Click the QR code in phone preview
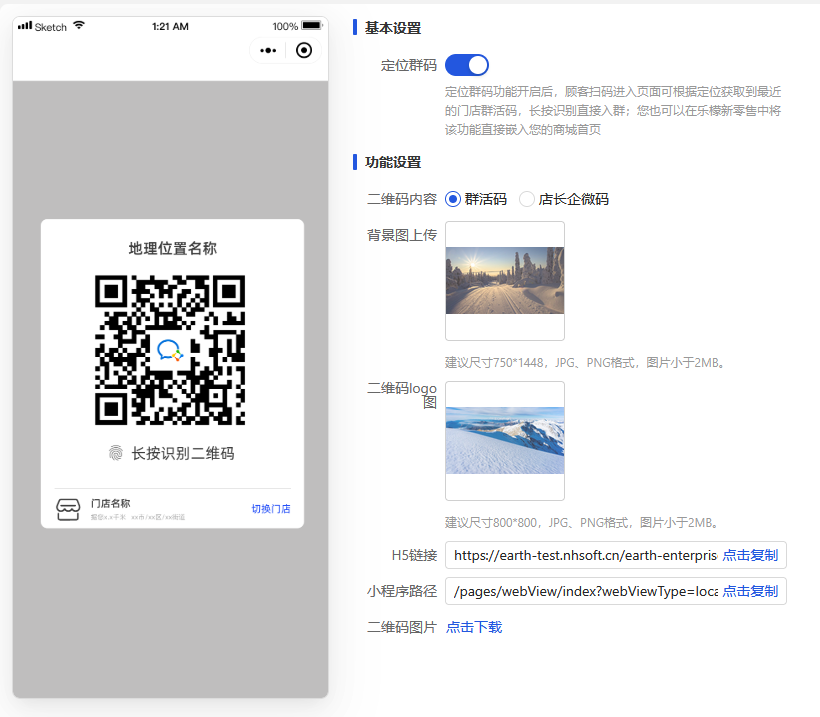 point(170,350)
